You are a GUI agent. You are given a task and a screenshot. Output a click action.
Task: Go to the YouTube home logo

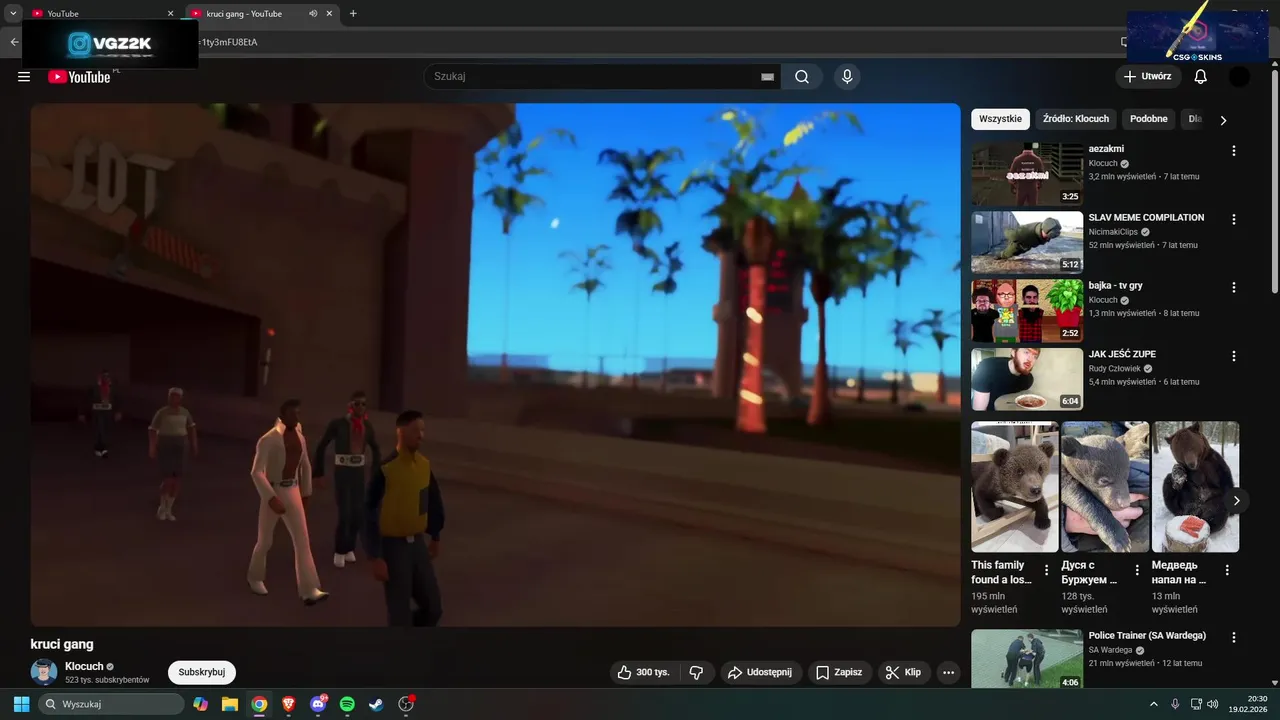79,77
